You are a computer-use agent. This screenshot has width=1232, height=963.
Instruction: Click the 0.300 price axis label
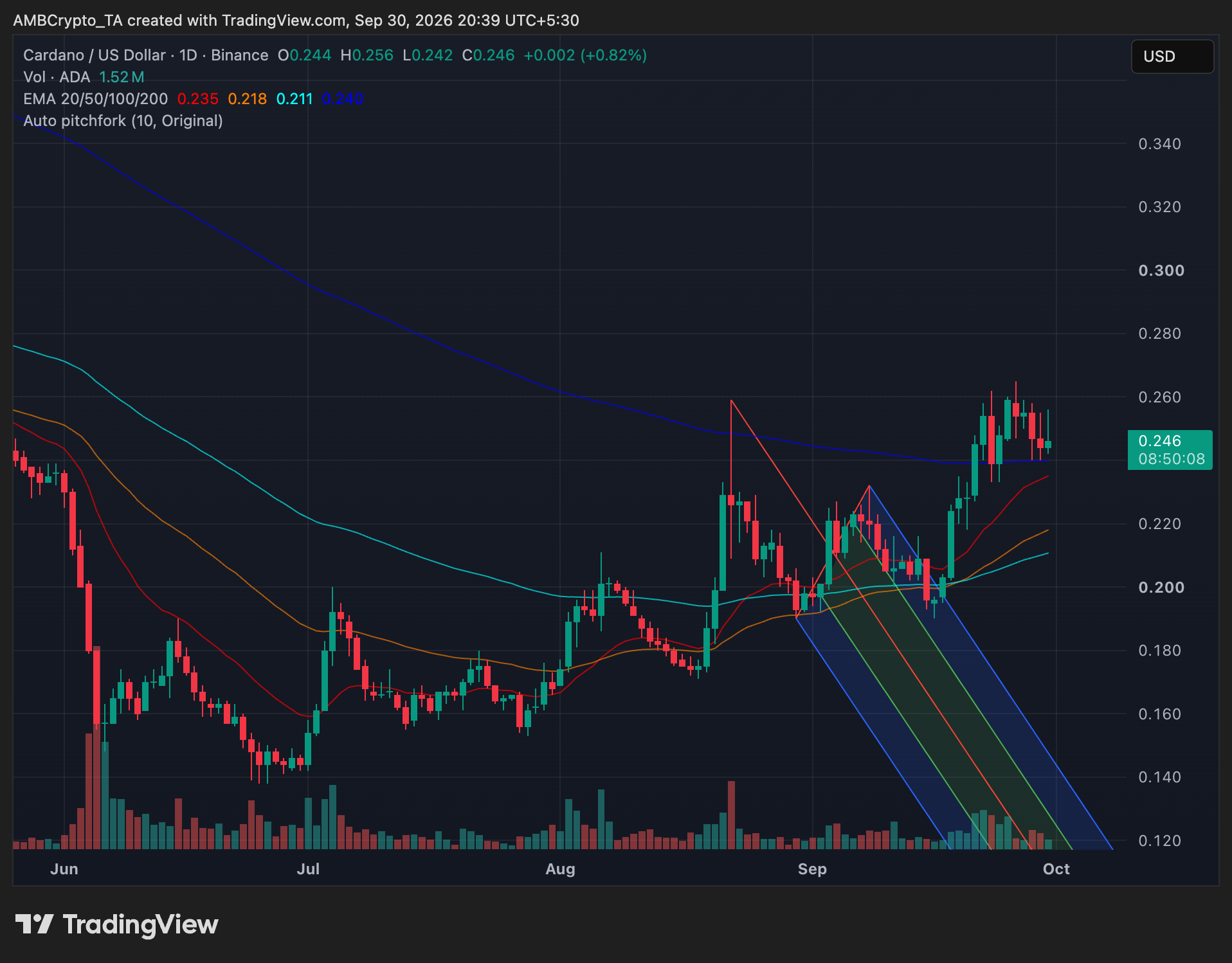(x=1161, y=271)
